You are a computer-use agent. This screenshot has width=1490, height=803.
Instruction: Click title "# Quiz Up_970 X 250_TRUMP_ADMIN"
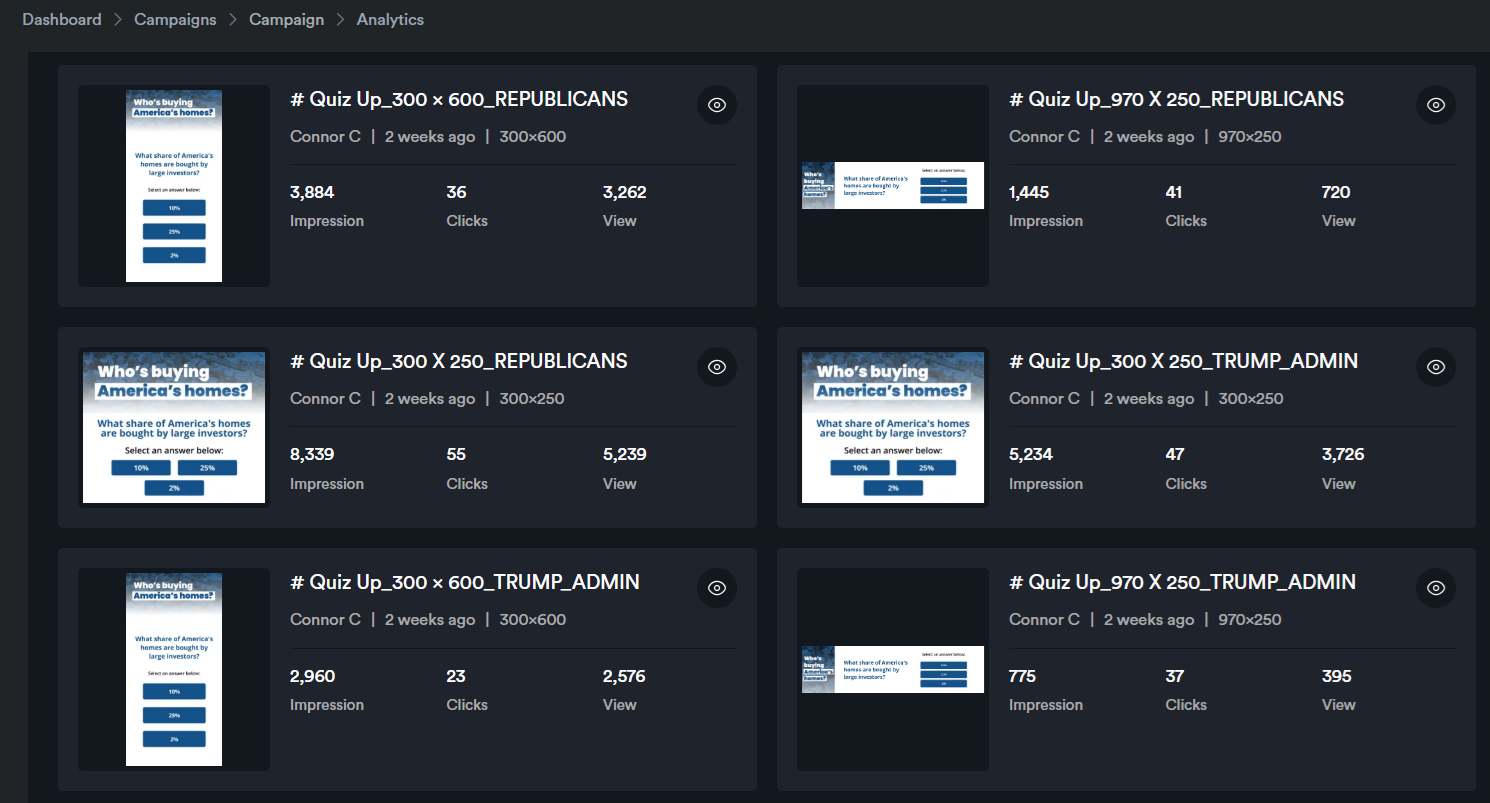[x=1182, y=582]
